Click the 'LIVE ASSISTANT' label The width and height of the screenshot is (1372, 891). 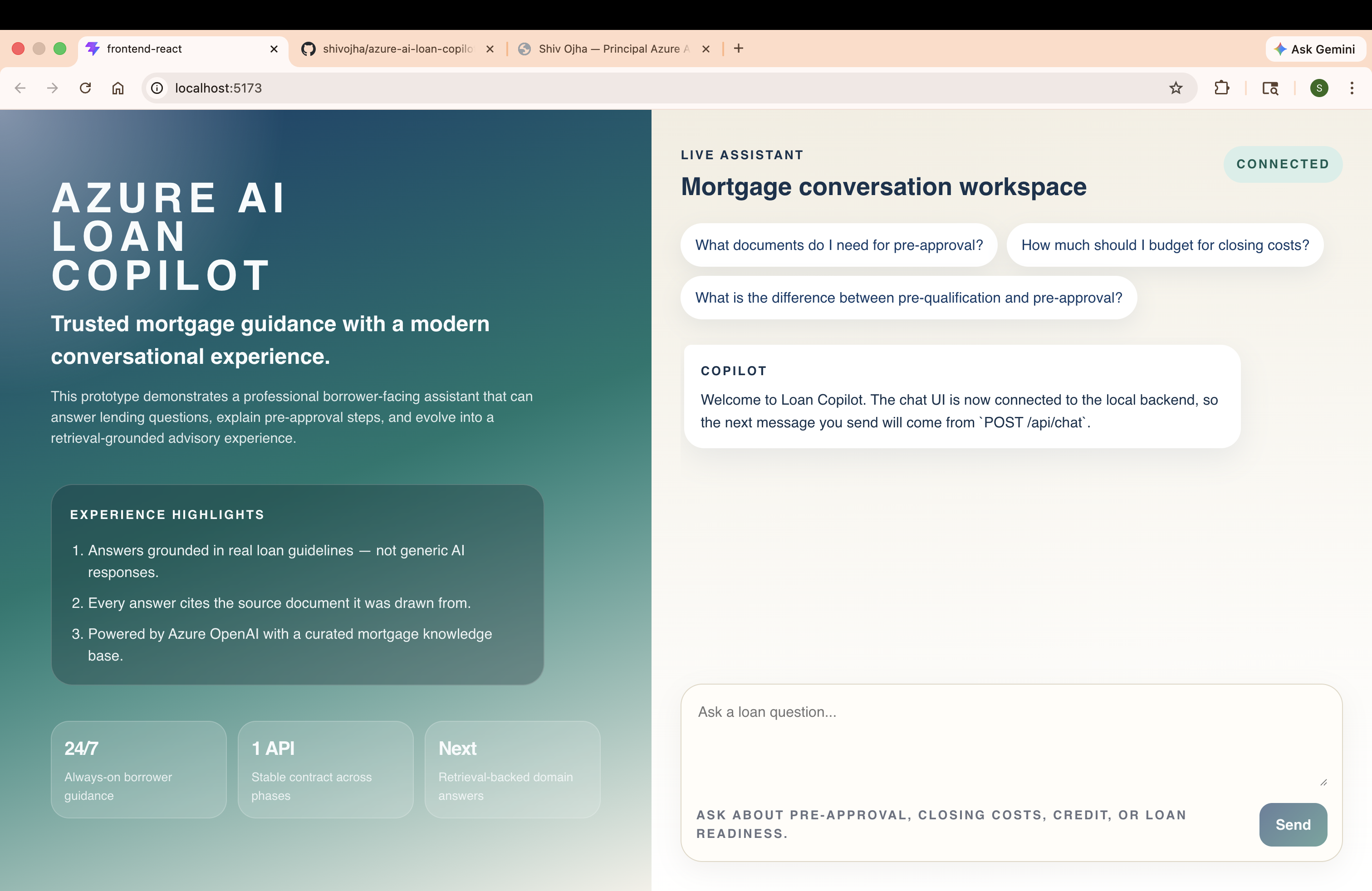tap(742, 154)
